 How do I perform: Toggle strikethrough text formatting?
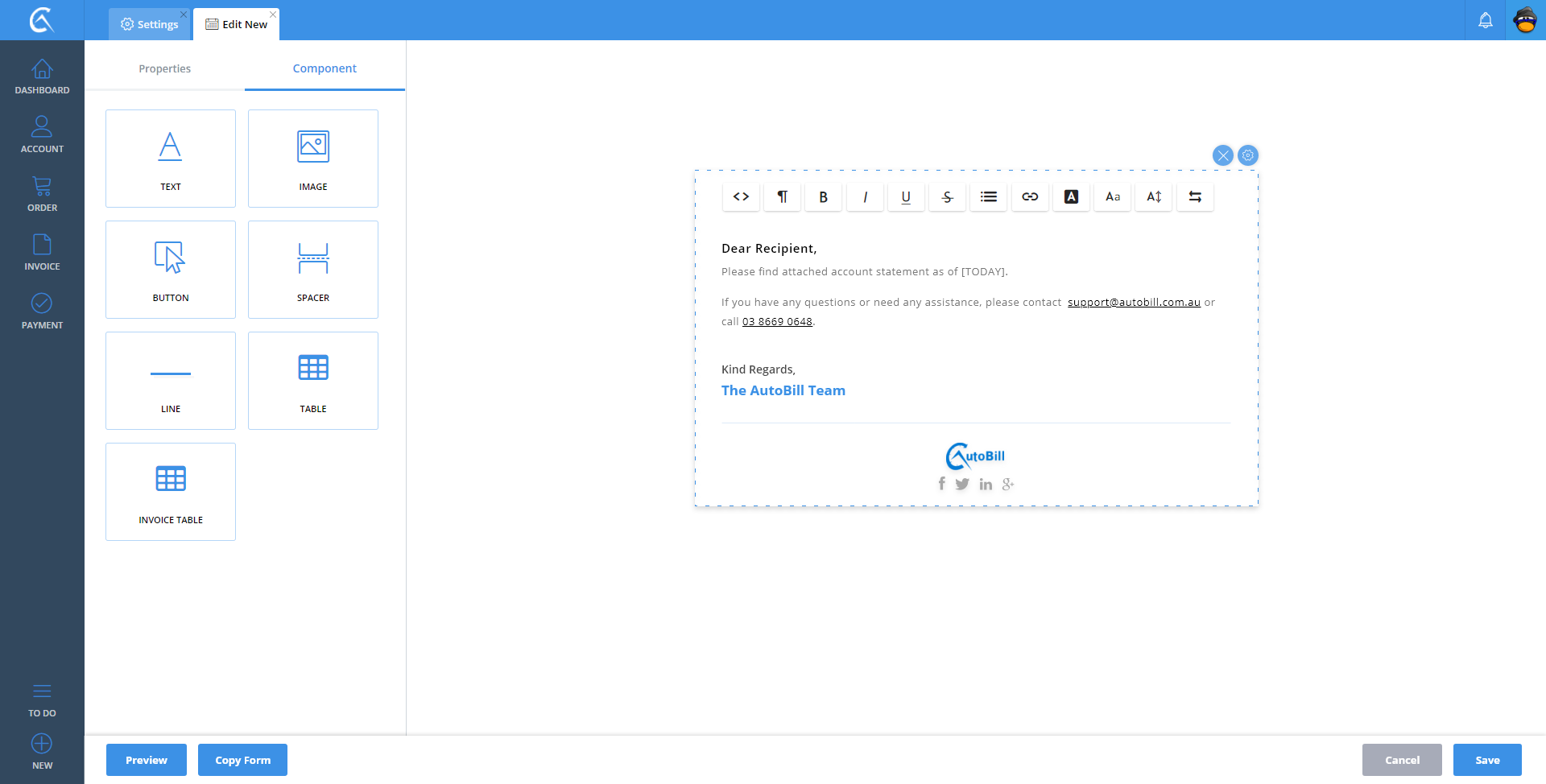tap(947, 197)
